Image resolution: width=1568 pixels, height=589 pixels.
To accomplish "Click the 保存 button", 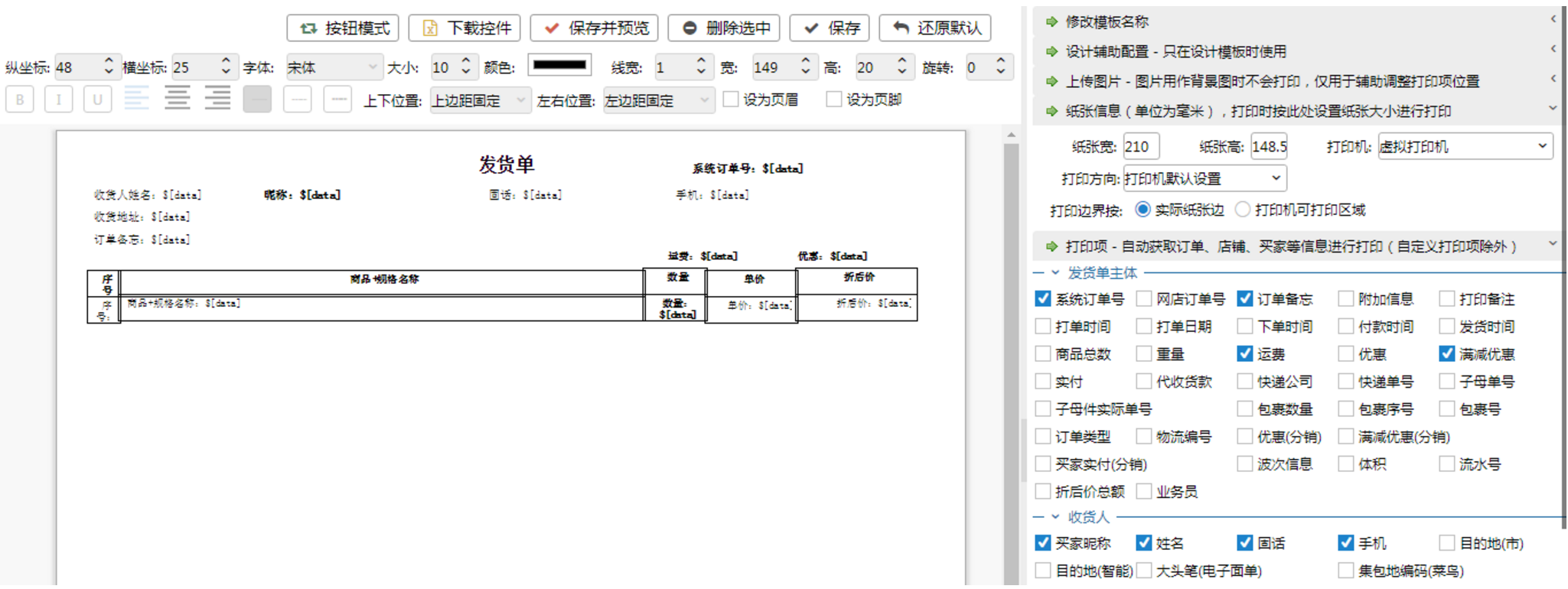I will (830, 28).
